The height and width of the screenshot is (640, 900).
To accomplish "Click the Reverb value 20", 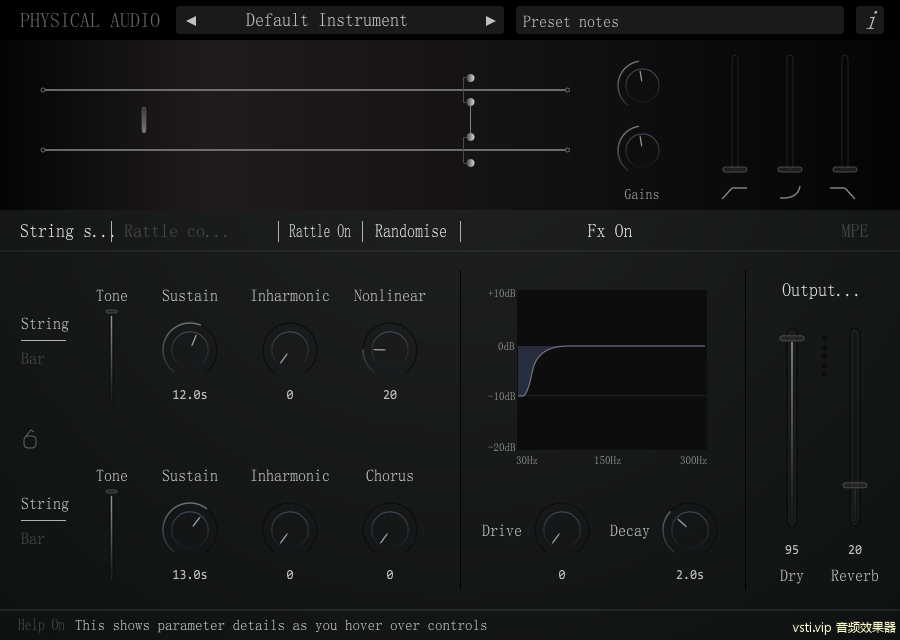I will pos(855,550).
